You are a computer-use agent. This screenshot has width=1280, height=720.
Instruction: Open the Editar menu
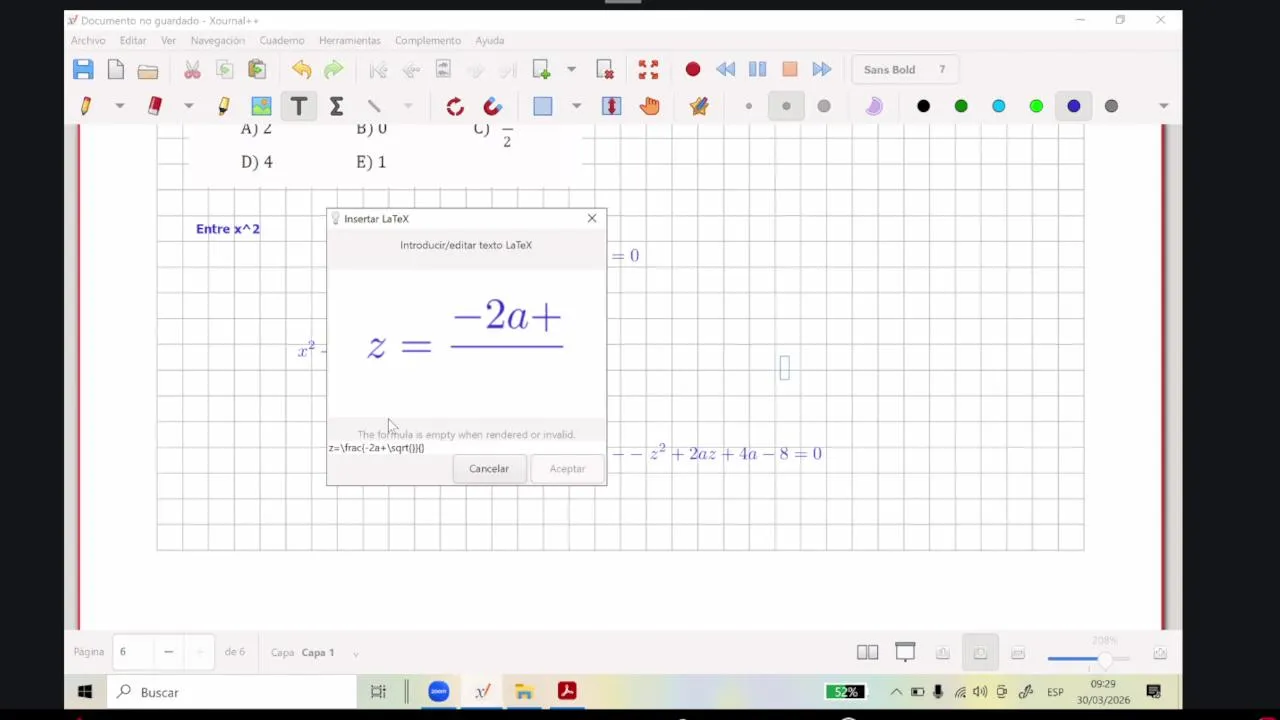click(x=133, y=41)
